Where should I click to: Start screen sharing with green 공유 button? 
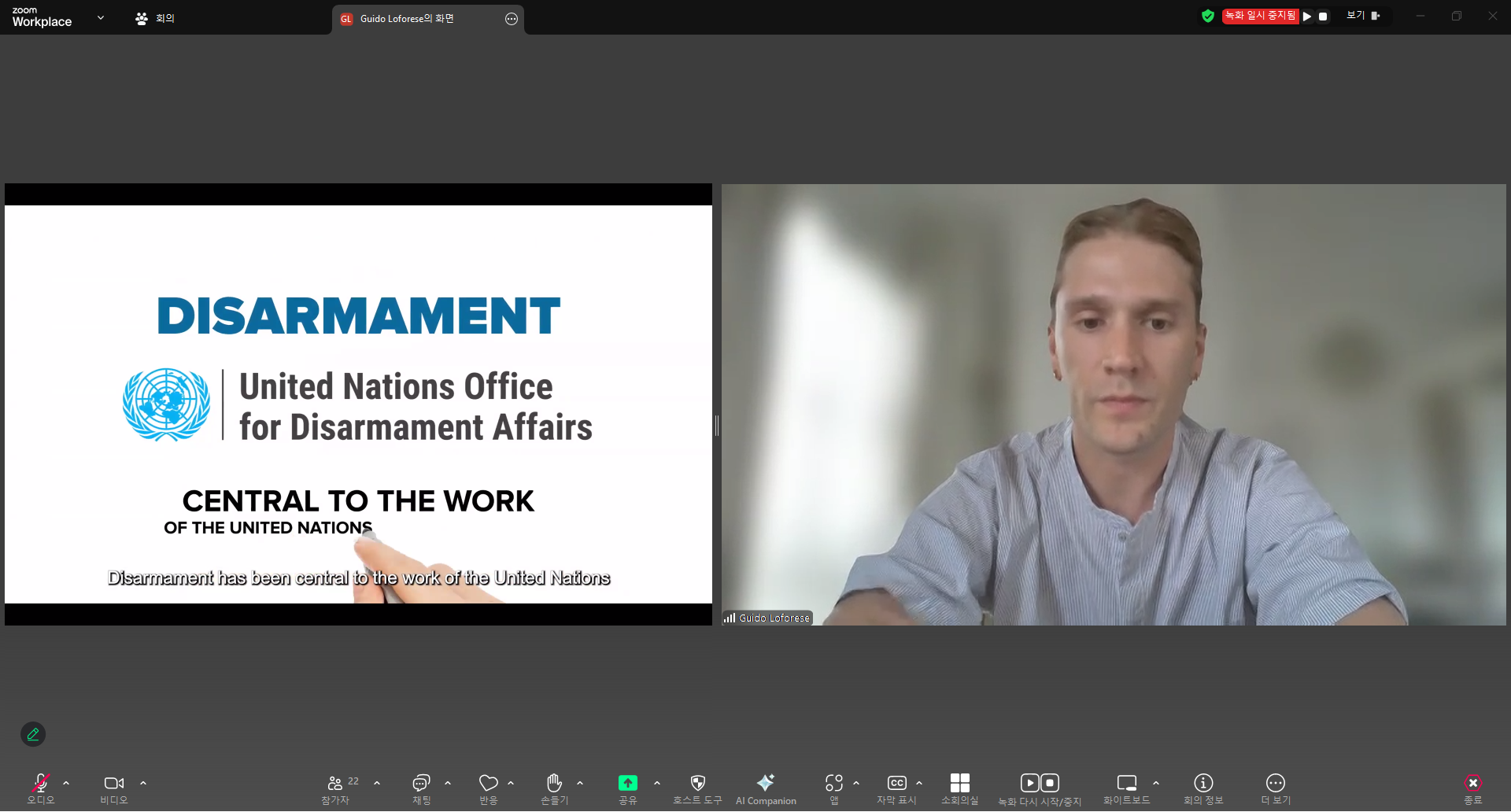coord(628,788)
